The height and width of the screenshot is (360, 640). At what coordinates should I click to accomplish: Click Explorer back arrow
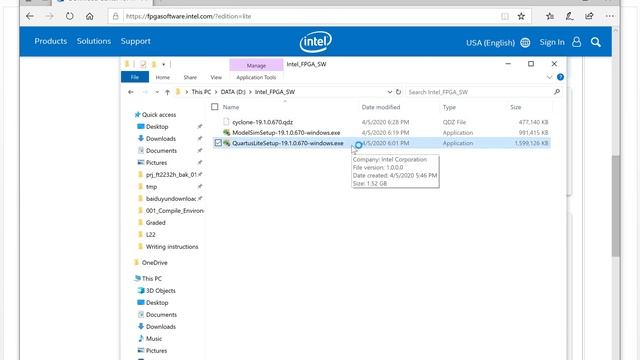click(x=131, y=92)
